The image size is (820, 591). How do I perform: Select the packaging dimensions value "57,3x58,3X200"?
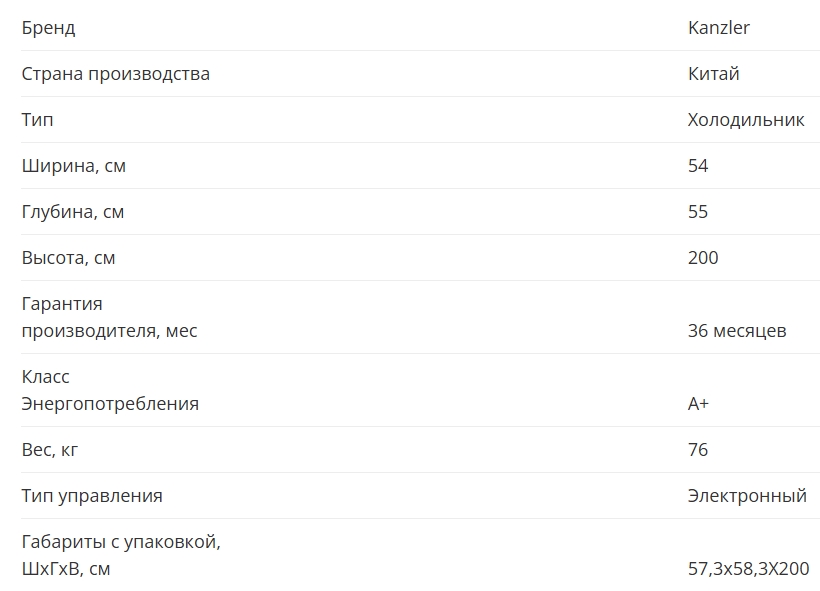point(748,569)
